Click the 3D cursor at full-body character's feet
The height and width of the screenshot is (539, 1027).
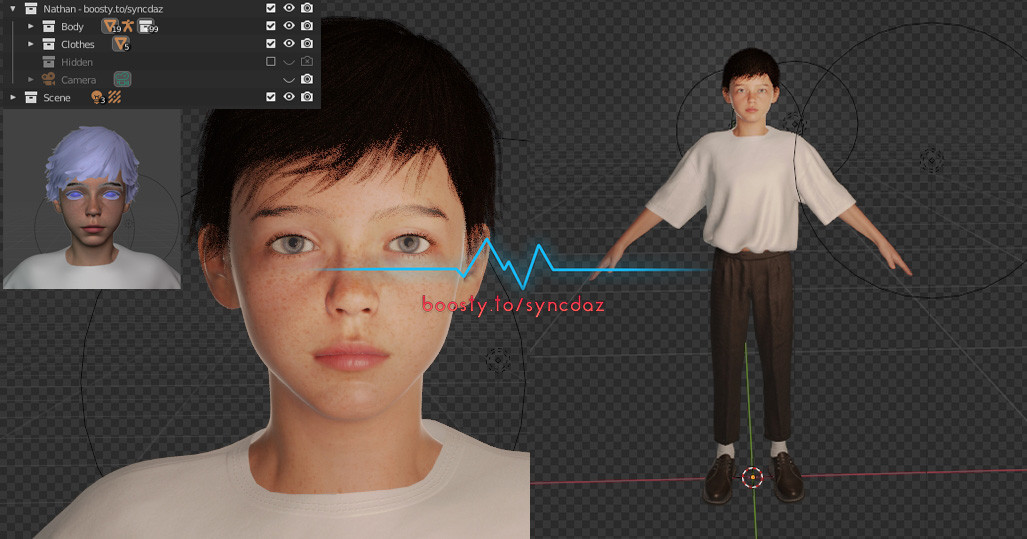(x=753, y=477)
